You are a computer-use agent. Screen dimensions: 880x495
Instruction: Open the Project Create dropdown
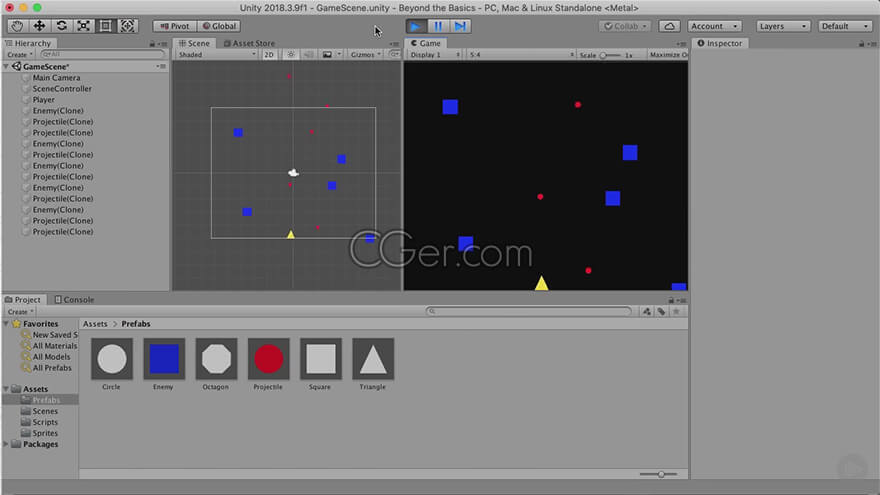20,311
